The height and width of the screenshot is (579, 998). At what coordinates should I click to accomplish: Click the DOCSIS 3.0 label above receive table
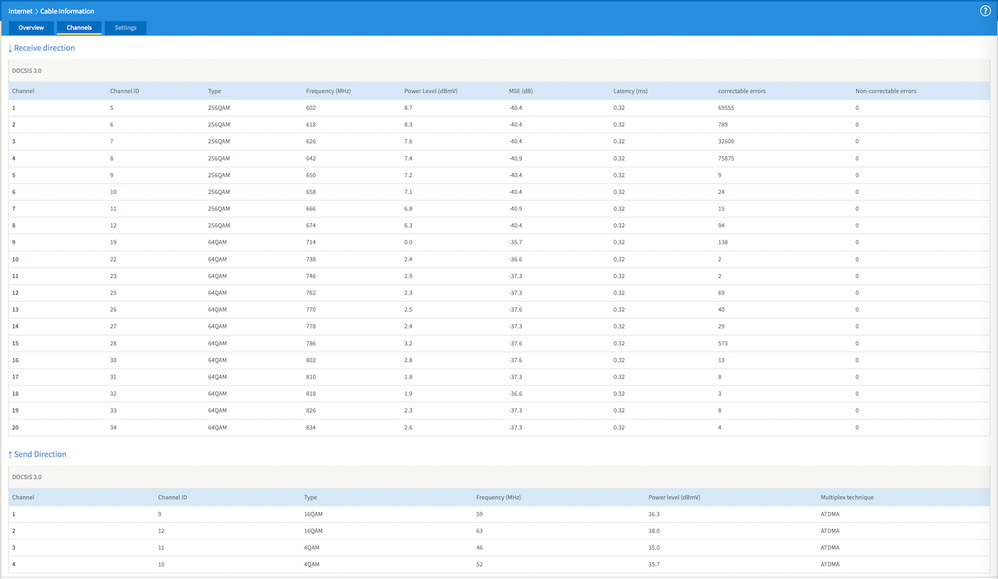[27, 71]
